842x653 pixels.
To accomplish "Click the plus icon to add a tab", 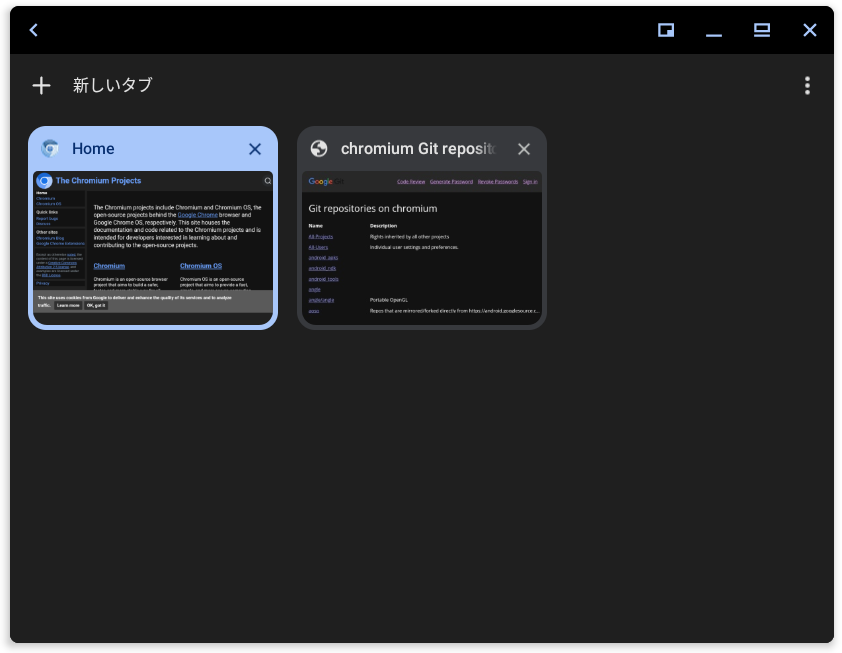I will tap(41, 85).
